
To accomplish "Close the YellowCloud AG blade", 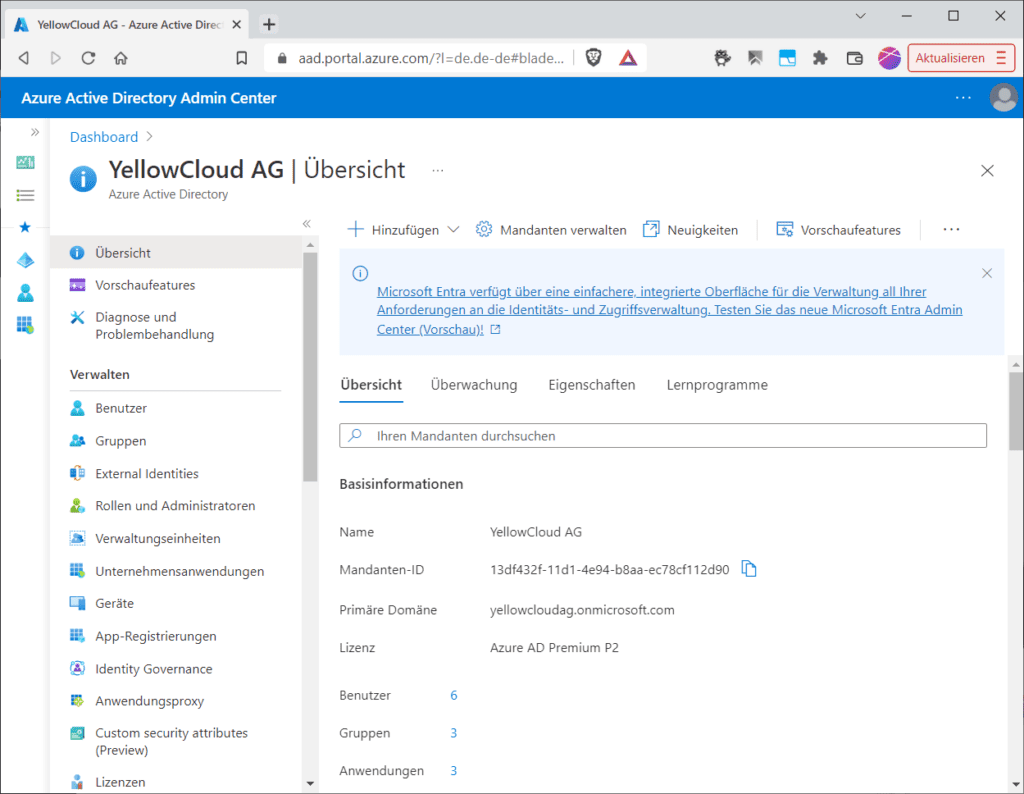I will pyautogui.click(x=987, y=171).
